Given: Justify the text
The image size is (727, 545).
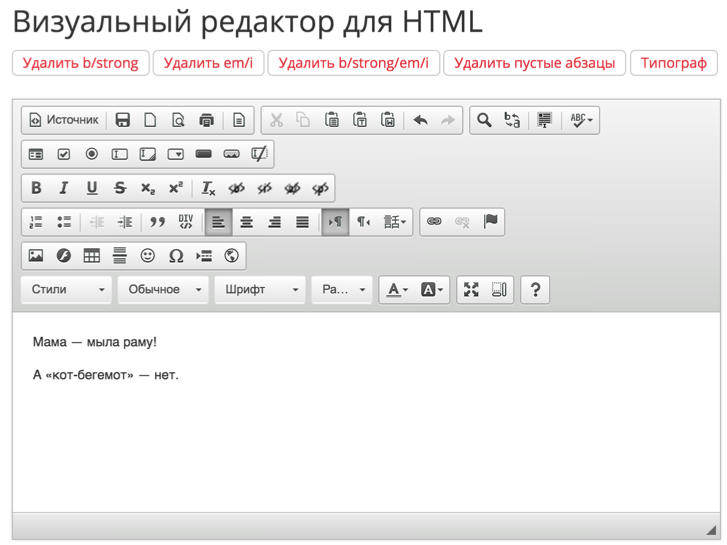Looking at the screenshot, I should pyautogui.click(x=302, y=222).
